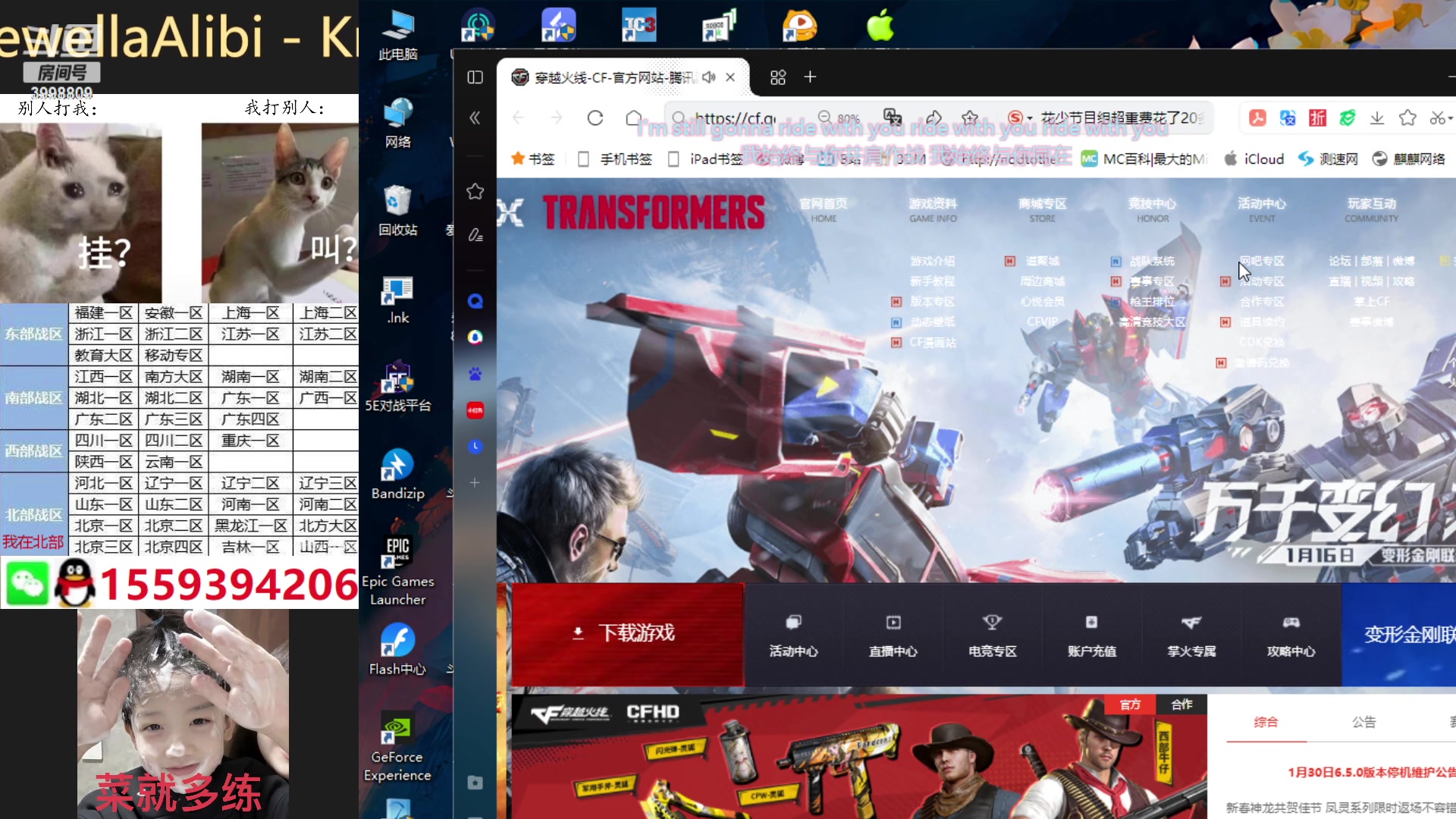Viewport: 1456px width, 819px height.
Task: Open the 竞技中心 HONOR menu
Action: pos(1153,210)
